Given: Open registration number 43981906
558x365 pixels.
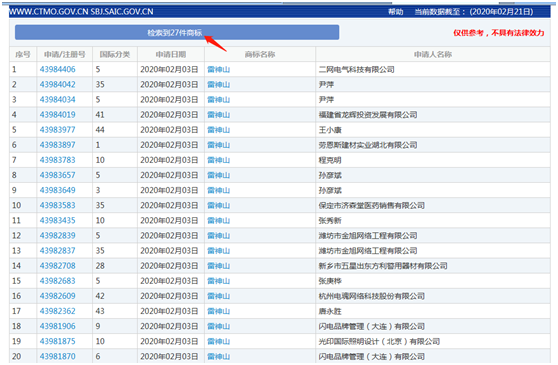Looking at the screenshot, I should 58,327.
